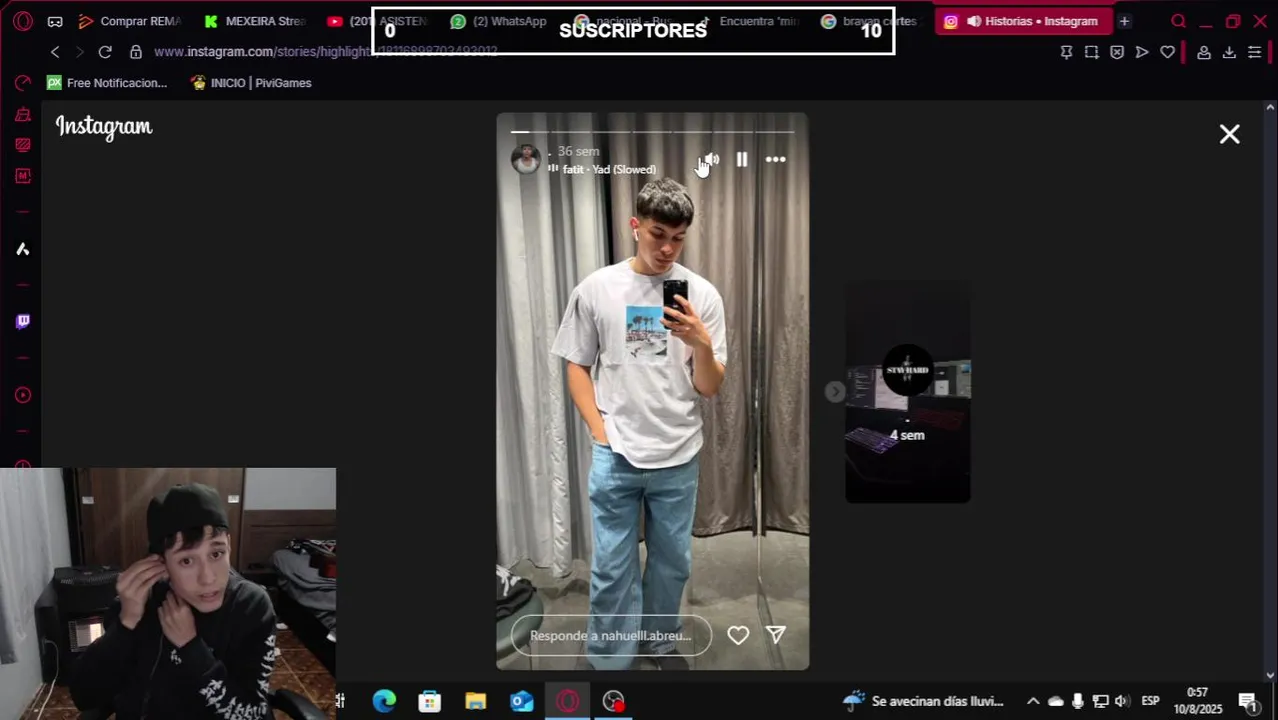This screenshot has width=1278, height=720.
Task: Open a new browser tab with plus
Action: pos(1124,21)
